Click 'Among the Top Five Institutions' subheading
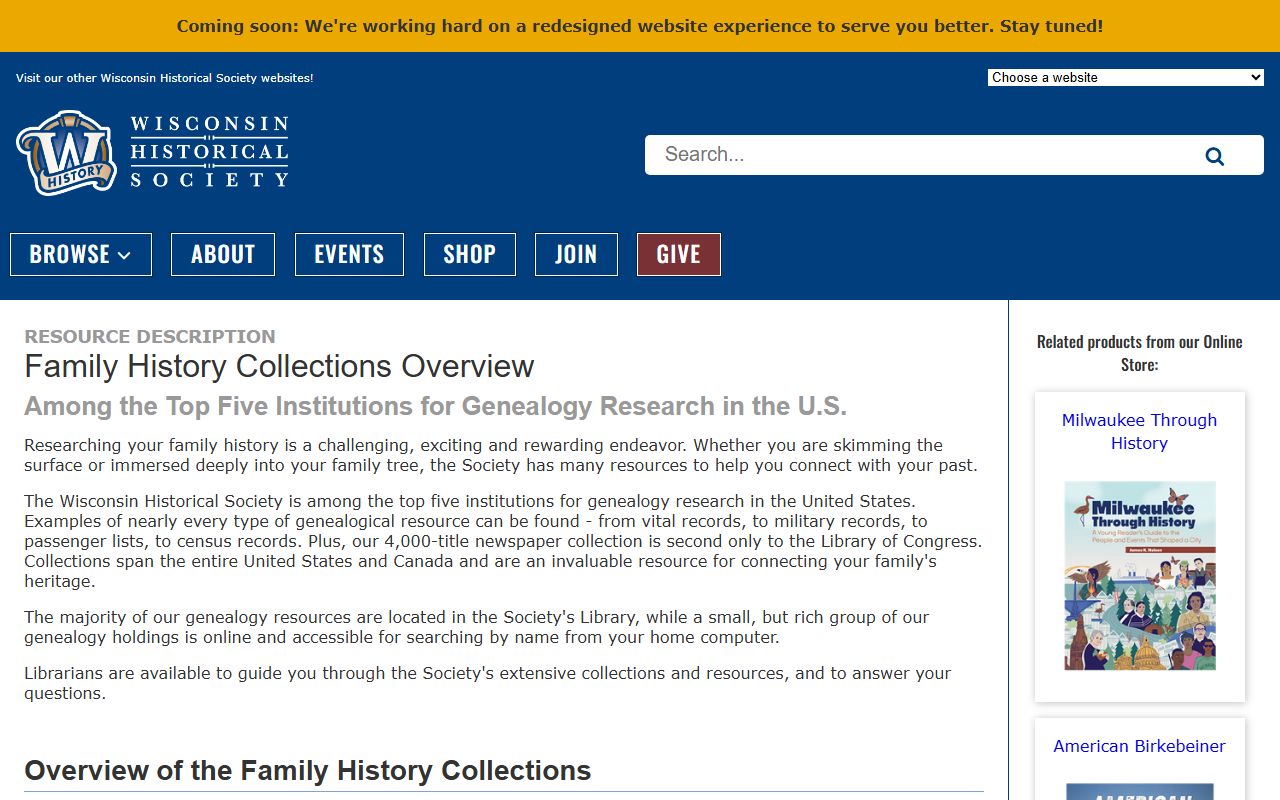 tap(435, 406)
